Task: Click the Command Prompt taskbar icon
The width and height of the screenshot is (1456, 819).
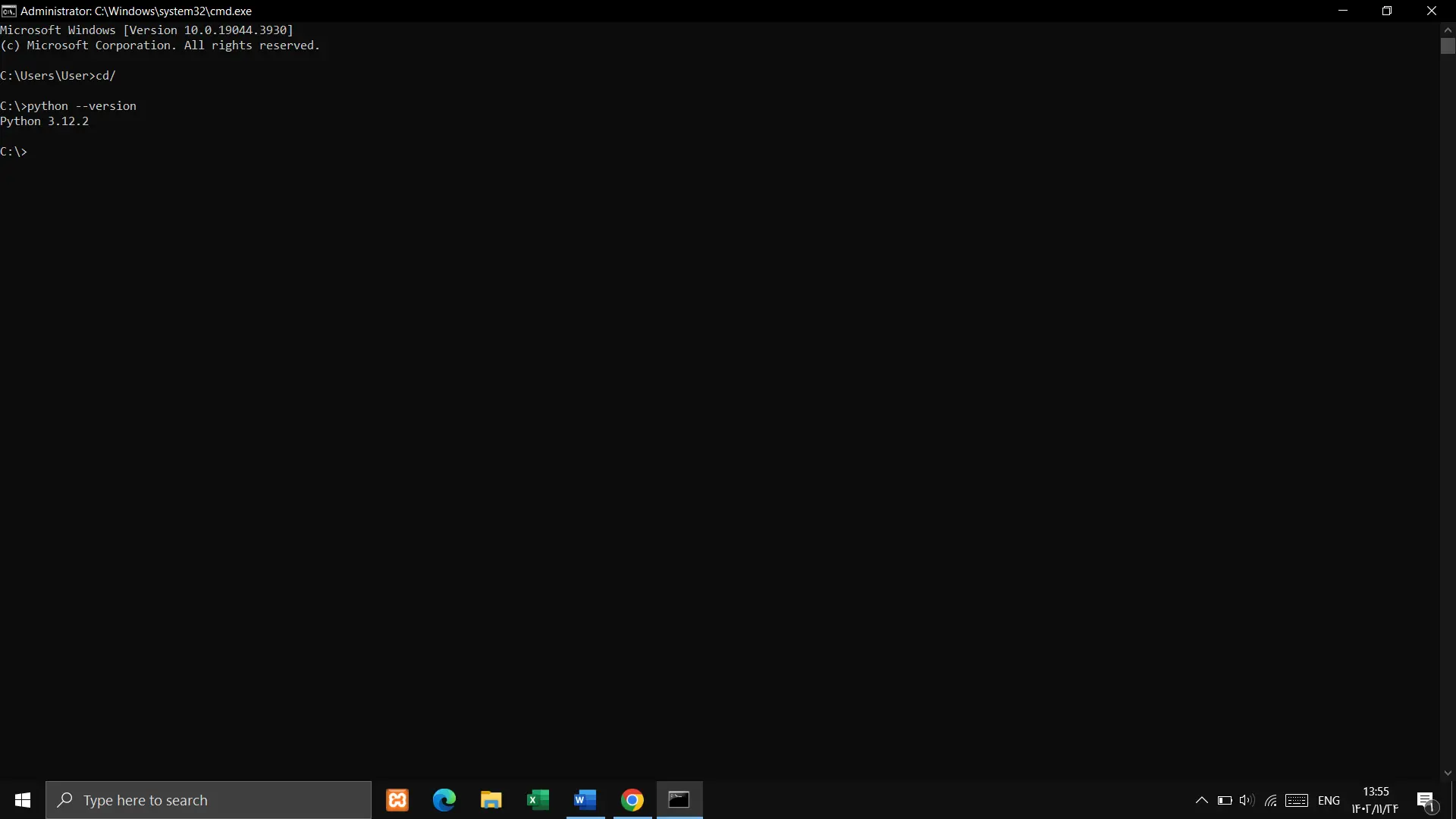Action: (679, 800)
